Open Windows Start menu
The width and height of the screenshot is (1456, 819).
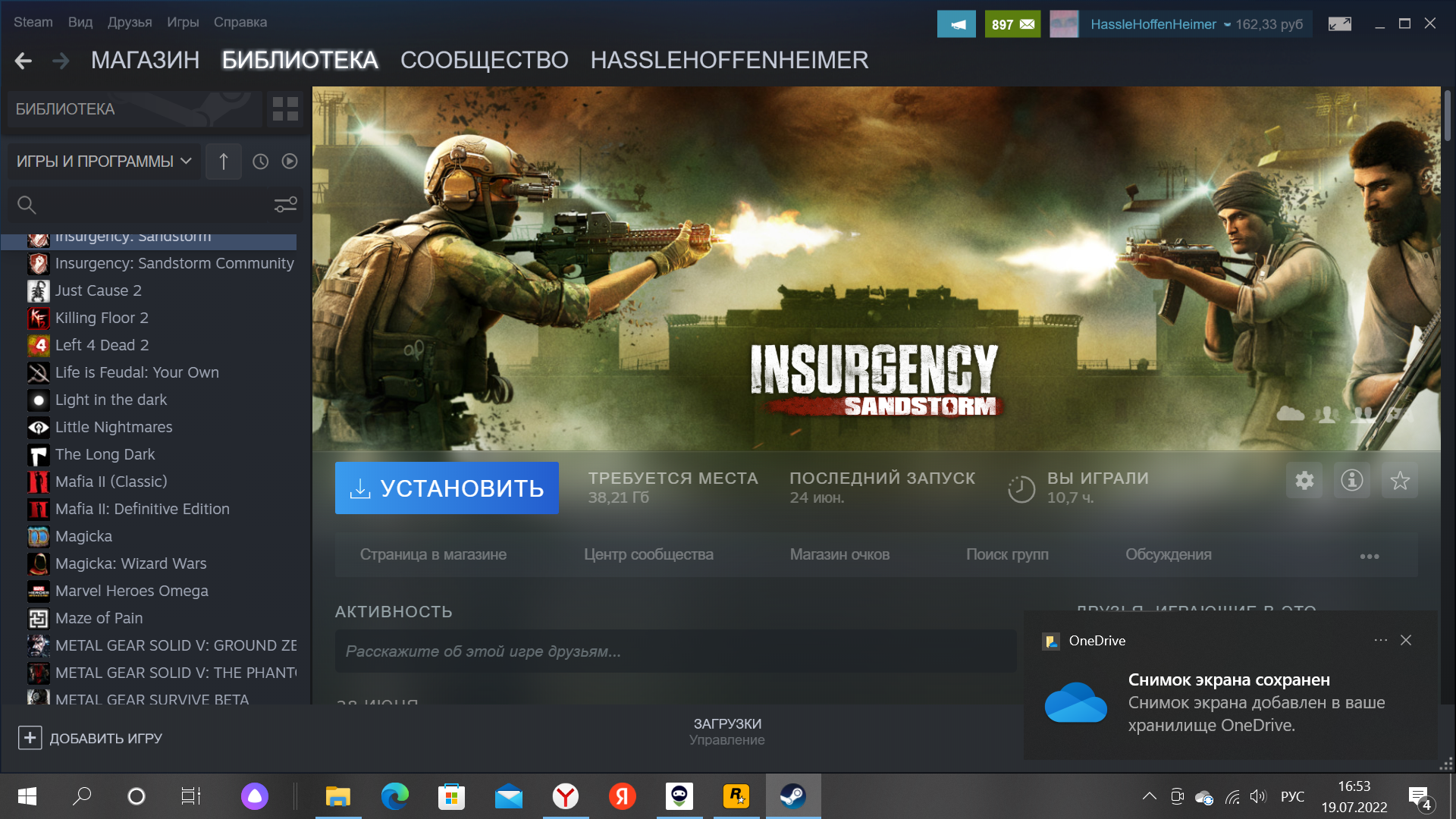click(27, 796)
